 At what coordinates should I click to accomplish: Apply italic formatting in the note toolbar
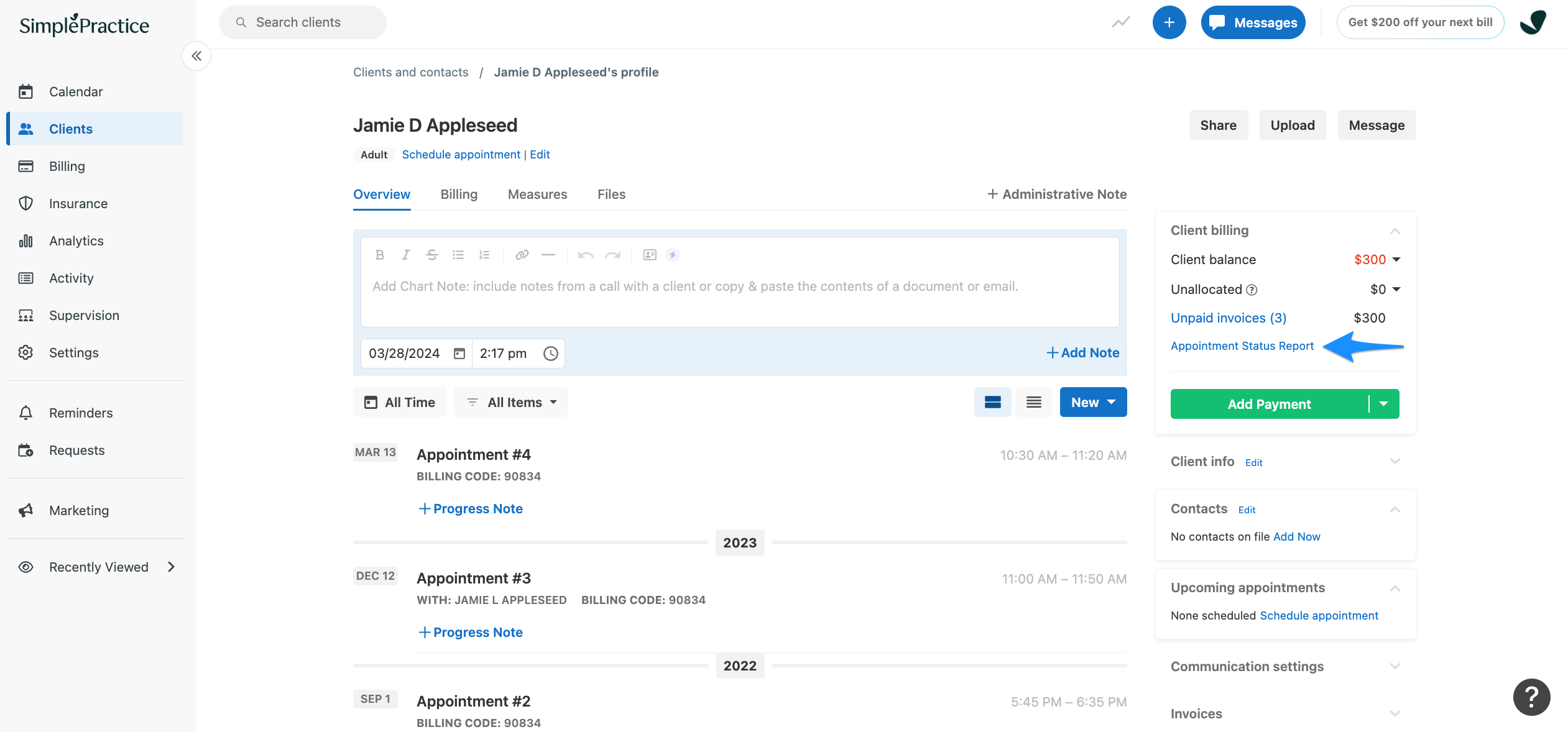coord(405,255)
